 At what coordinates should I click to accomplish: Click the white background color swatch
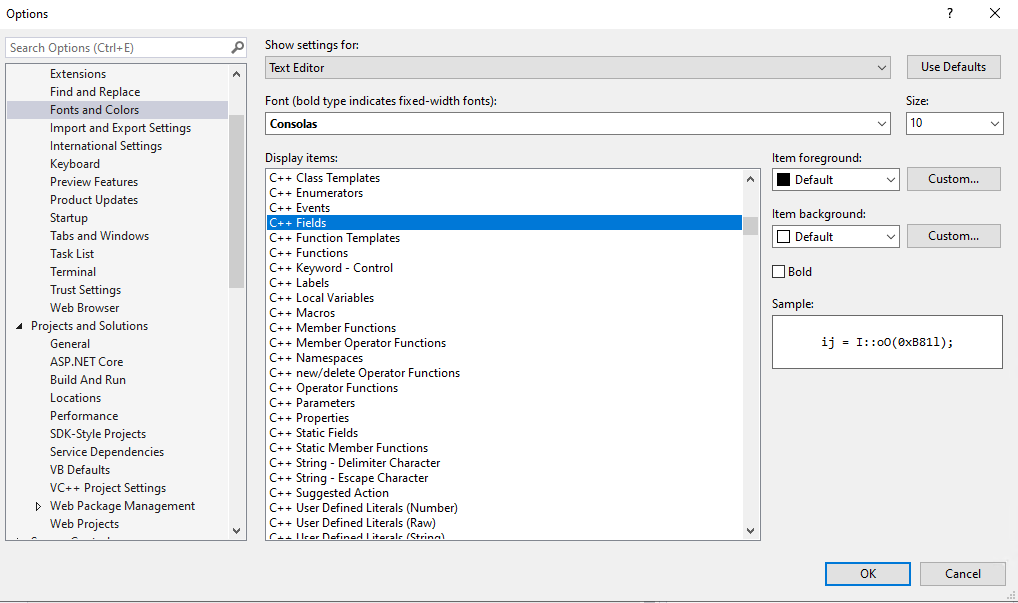[x=784, y=237]
